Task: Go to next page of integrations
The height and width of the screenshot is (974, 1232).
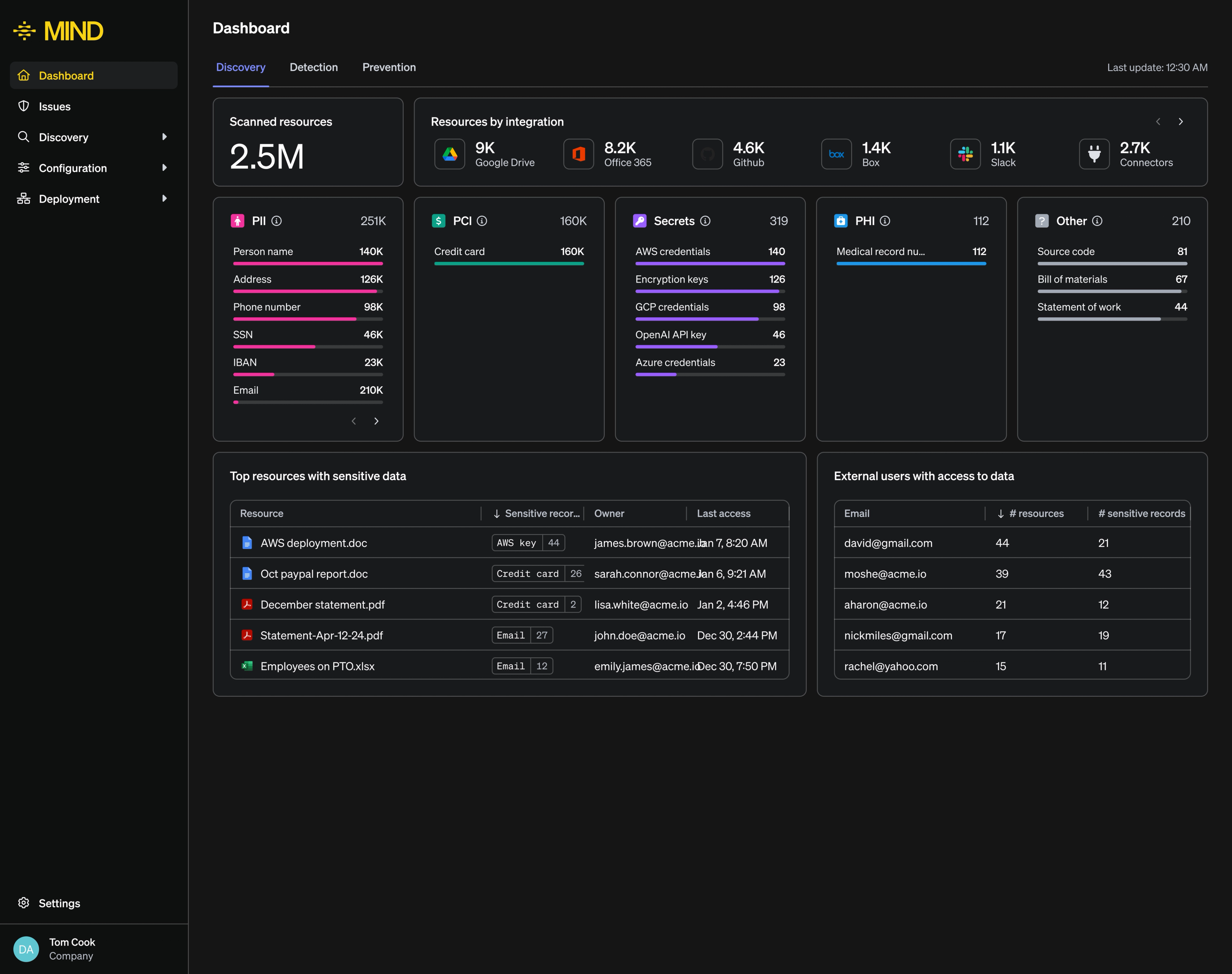Action: (x=1180, y=121)
